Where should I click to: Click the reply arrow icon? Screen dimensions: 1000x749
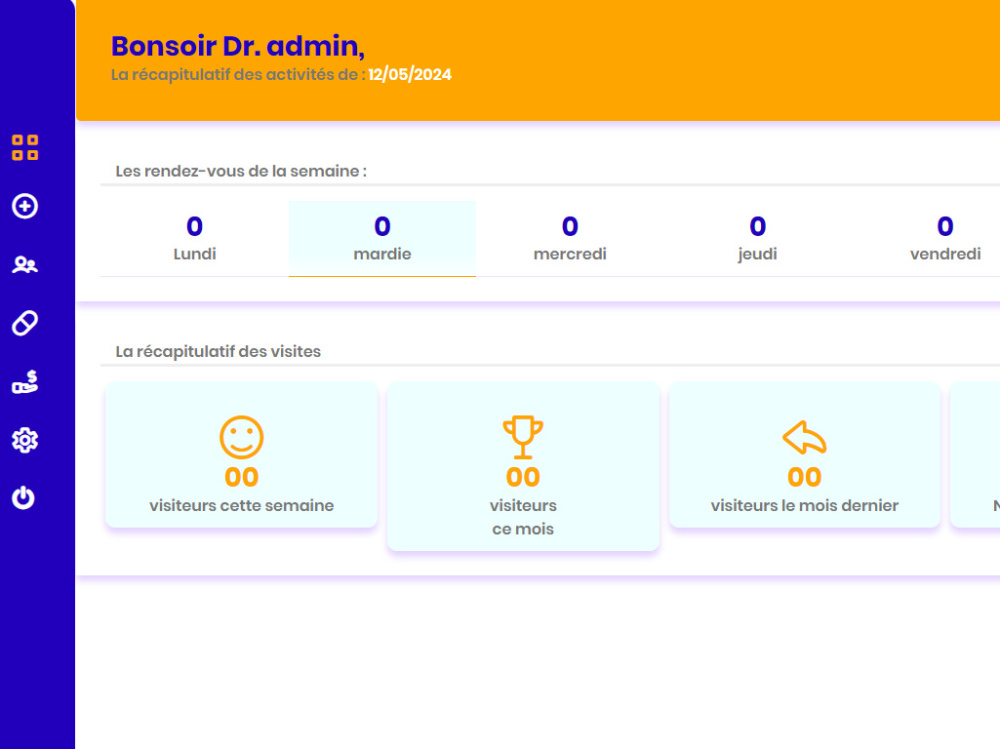click(805, 438)
